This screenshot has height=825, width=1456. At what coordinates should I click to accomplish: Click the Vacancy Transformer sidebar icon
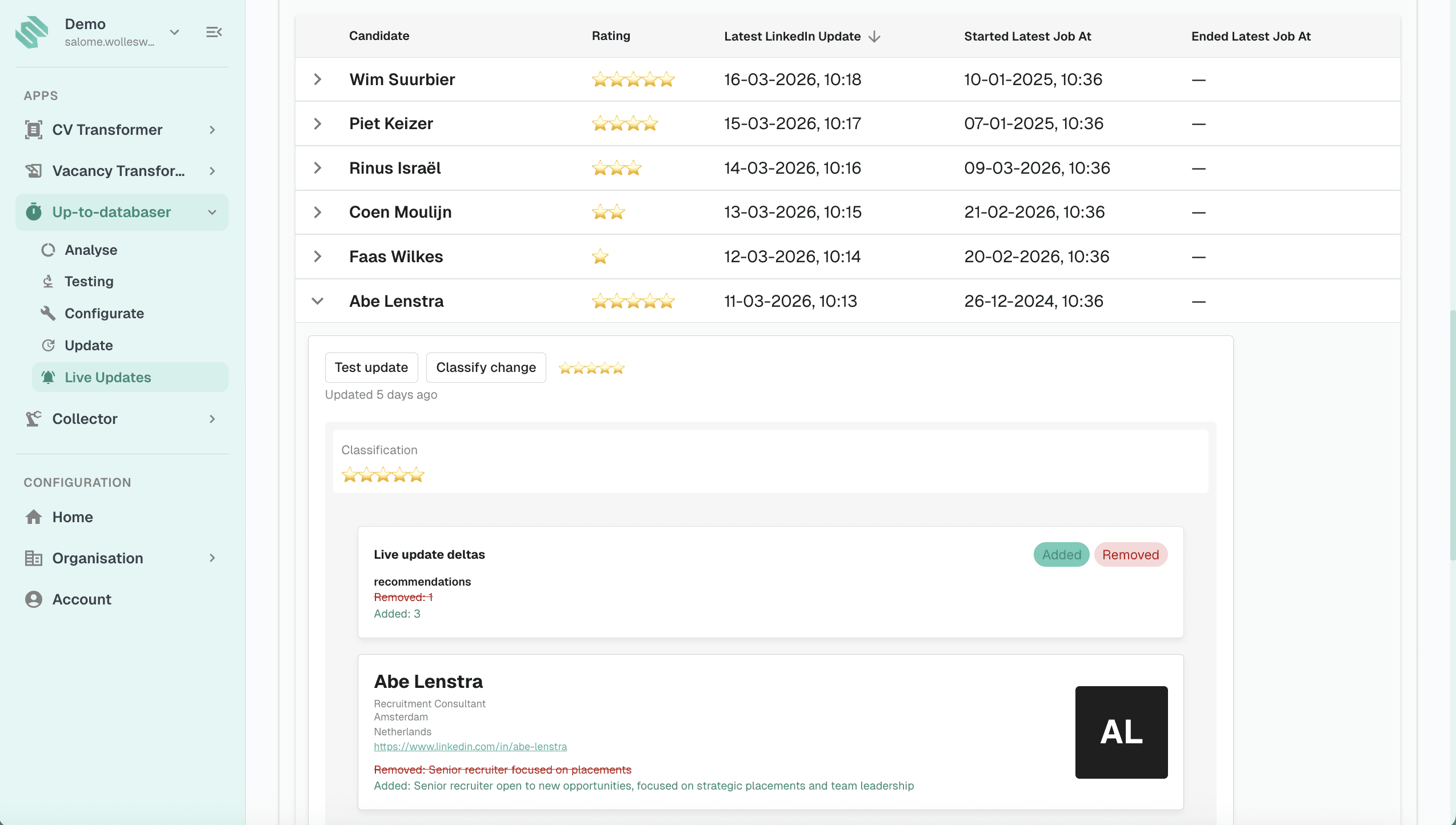point(34,171)
